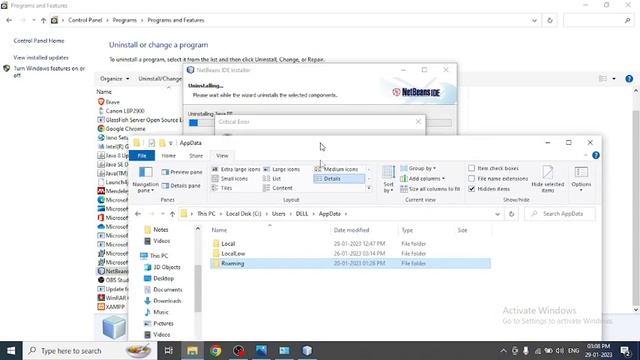The image size is (640, 360).
Task: Select the View ribbon tab
Action: (222, 156)
